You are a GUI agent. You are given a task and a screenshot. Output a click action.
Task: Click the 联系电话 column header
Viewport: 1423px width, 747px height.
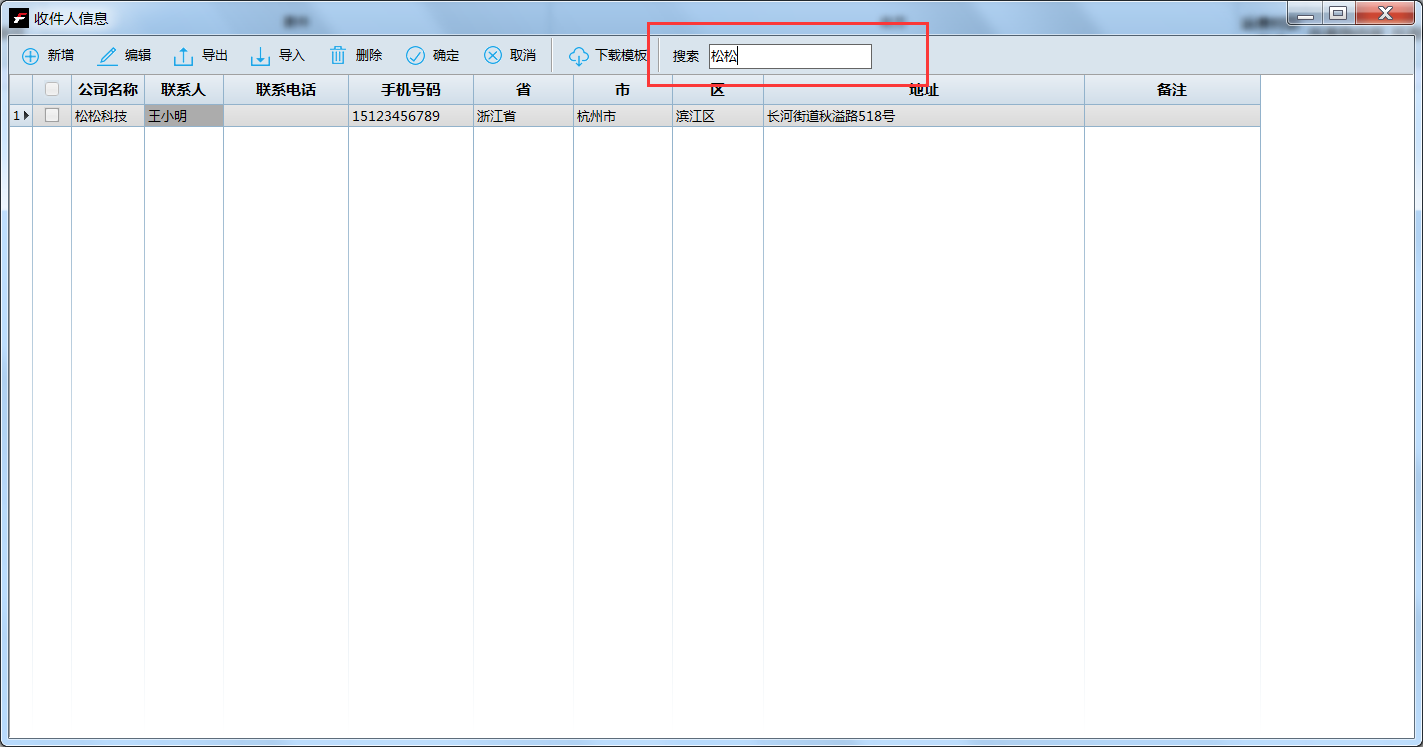286,89
